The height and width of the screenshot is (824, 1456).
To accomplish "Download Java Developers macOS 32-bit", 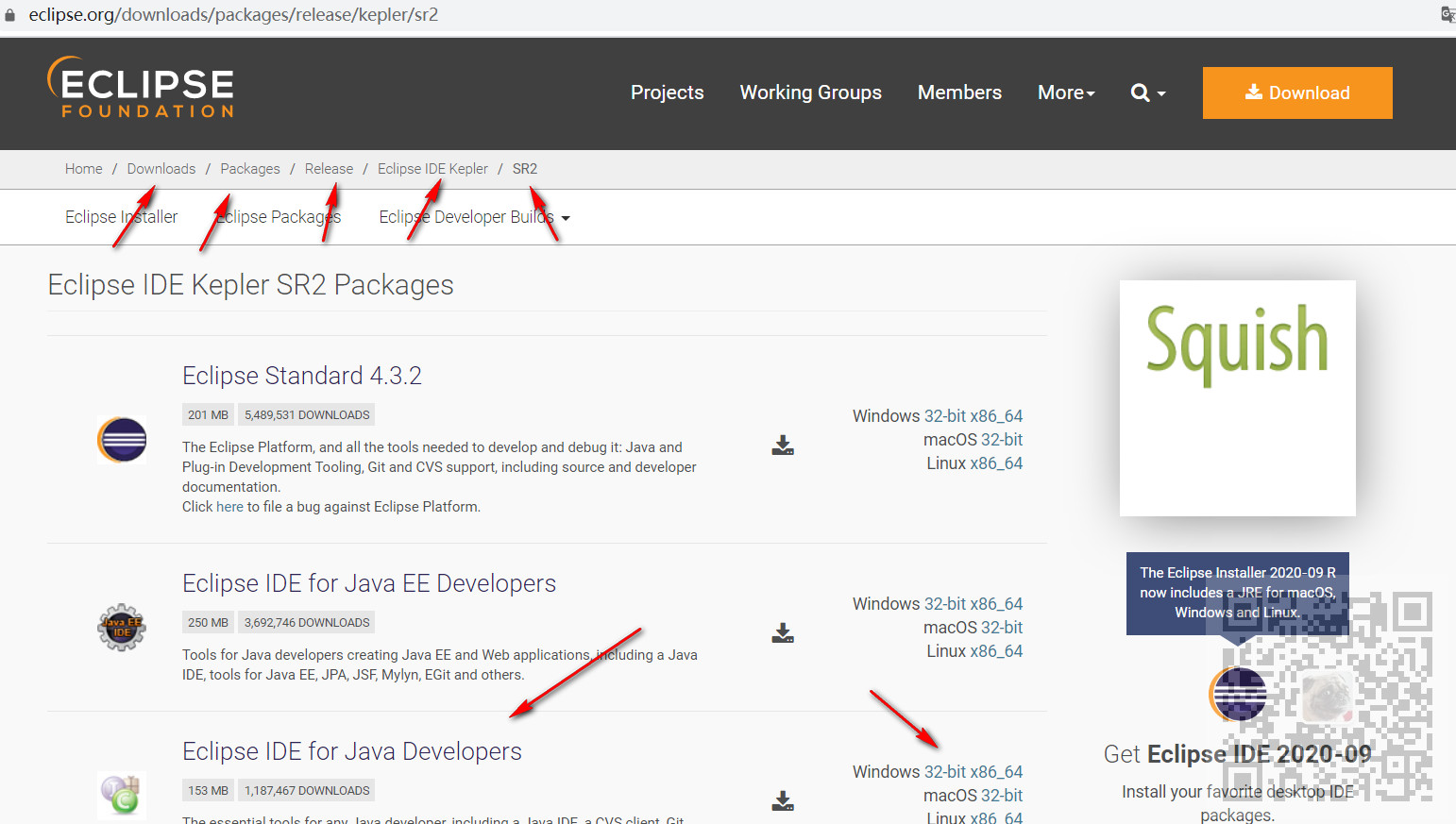I will [1002, 796].
